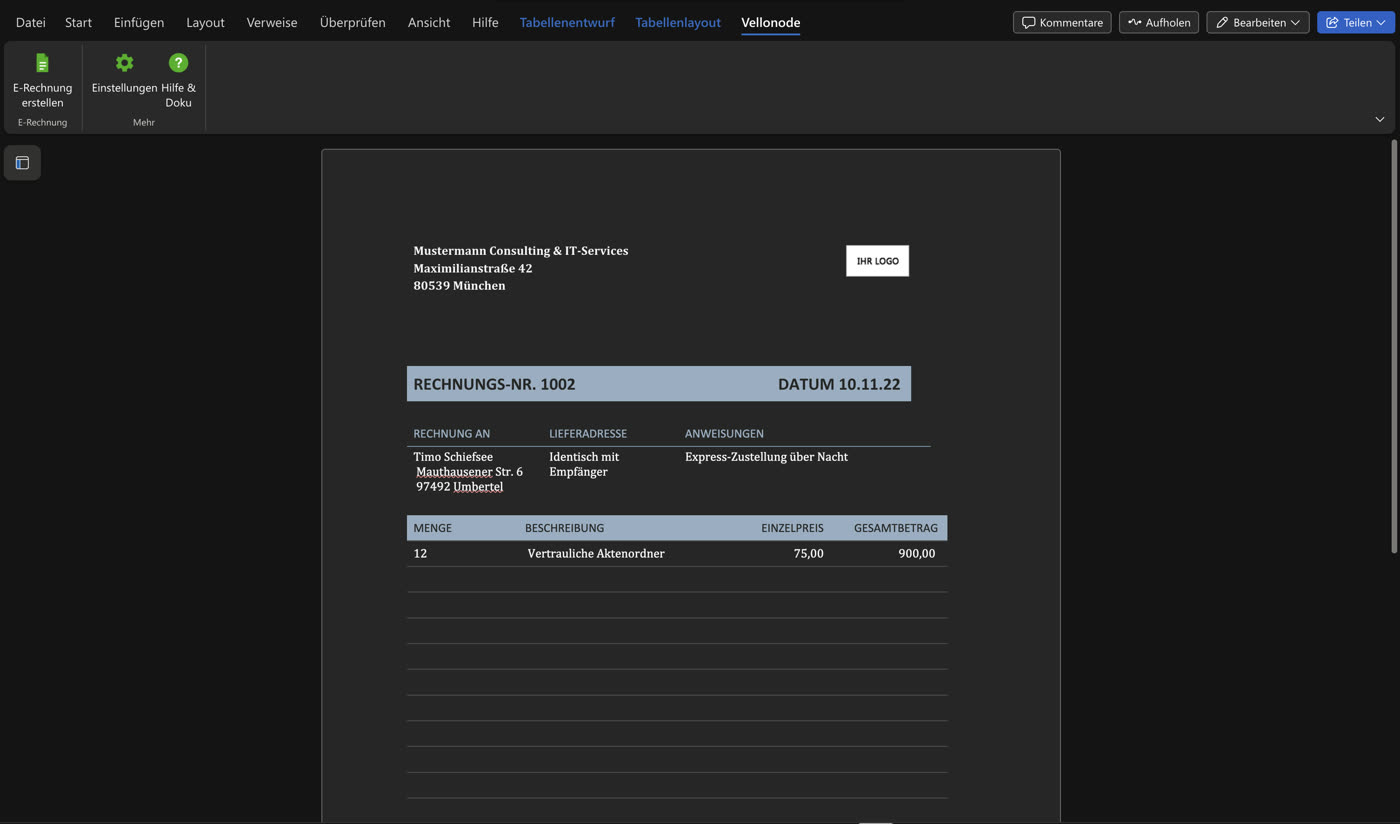The height and width of the screenshot is (824, 1400).
Task: Open the Hilfe tab
Action: [x=485, y=22]
